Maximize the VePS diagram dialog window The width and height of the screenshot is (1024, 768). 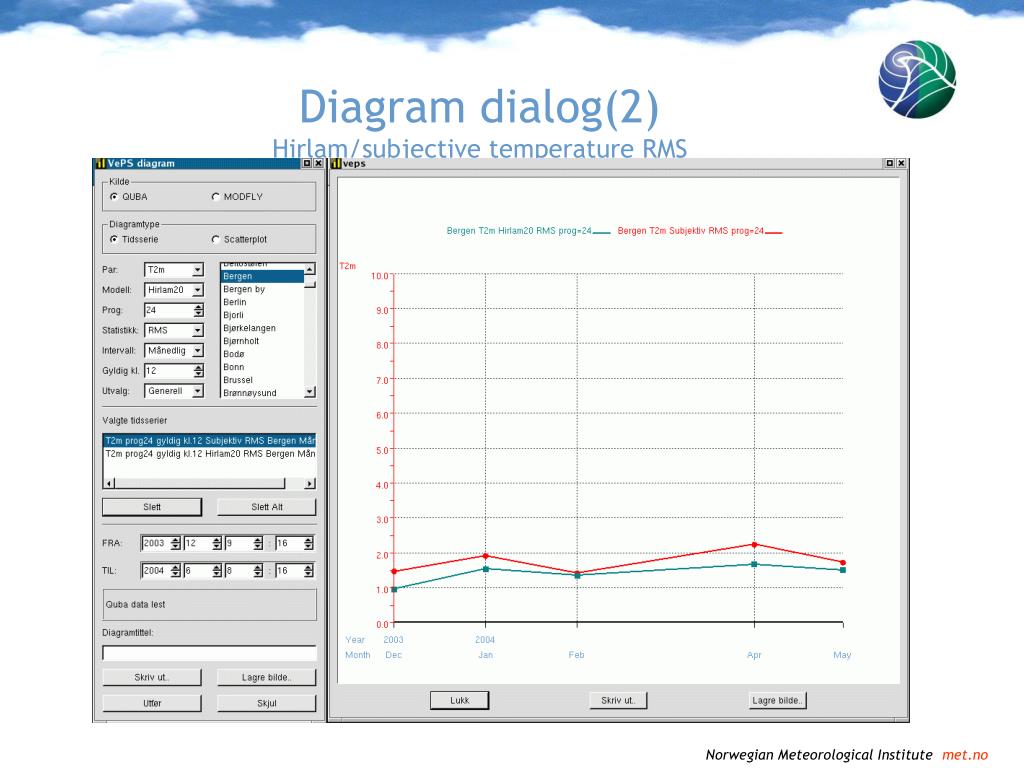pos(307,163)
